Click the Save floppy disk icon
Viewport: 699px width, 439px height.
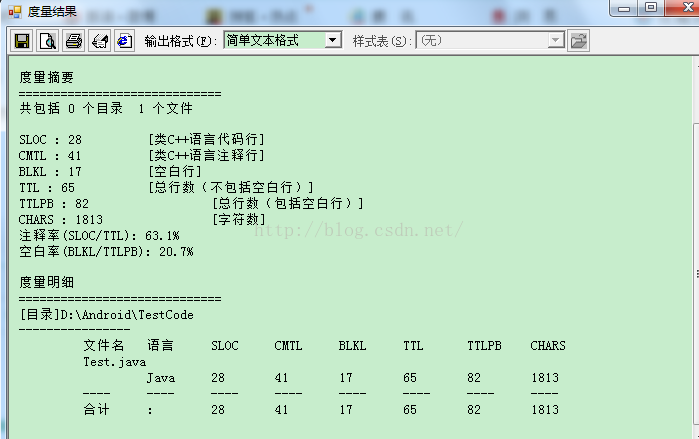click(x=21, y=41)
